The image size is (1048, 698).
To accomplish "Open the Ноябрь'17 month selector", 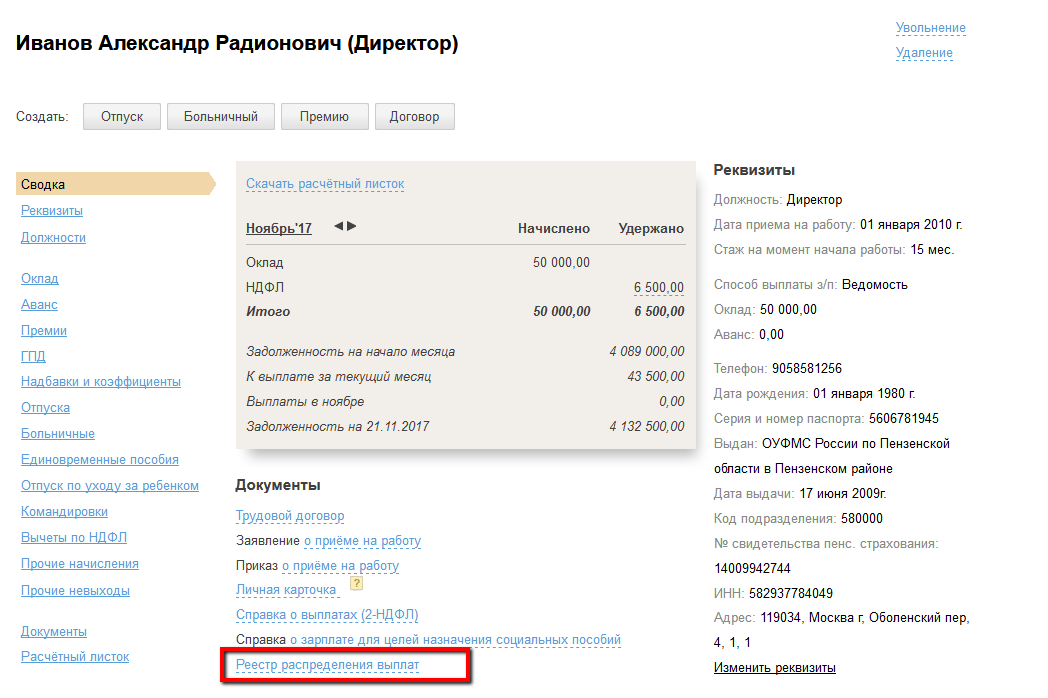I will [279, 229].
